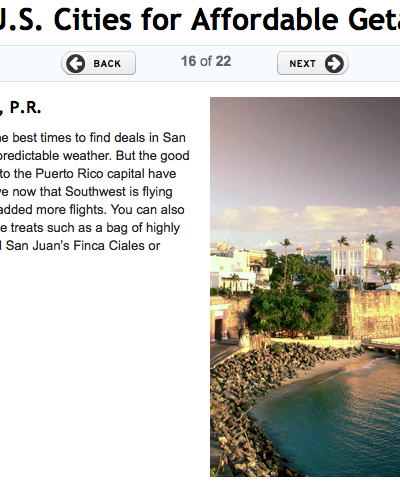
Task: Select the "P.R." city heading
Action: click(25, 107)
